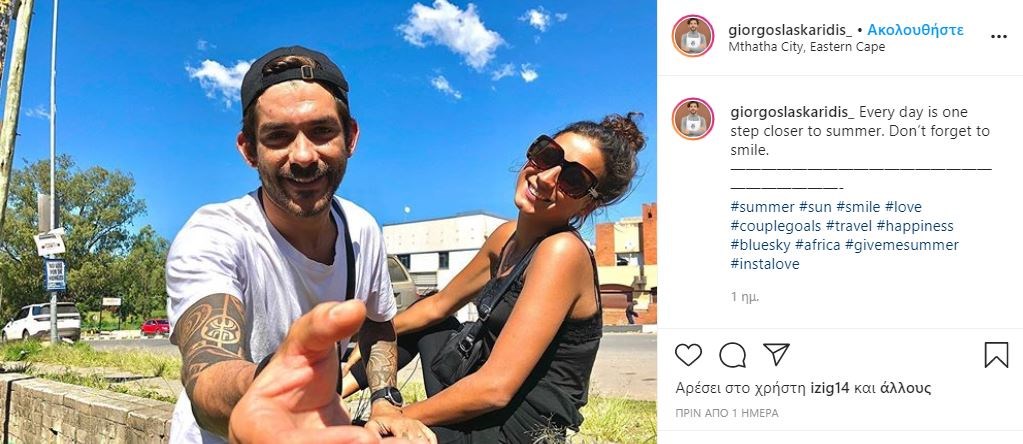
Task: Open comments via speech bubble icon
Action: coord(732,355)
